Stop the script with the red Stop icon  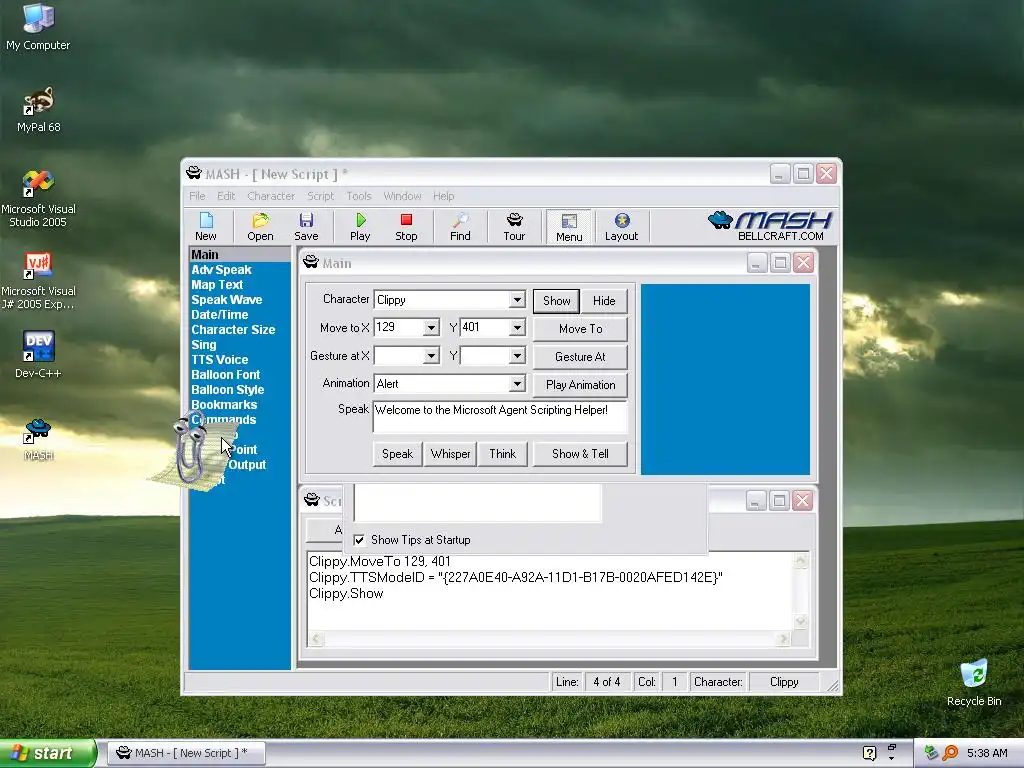pos(406,227)
